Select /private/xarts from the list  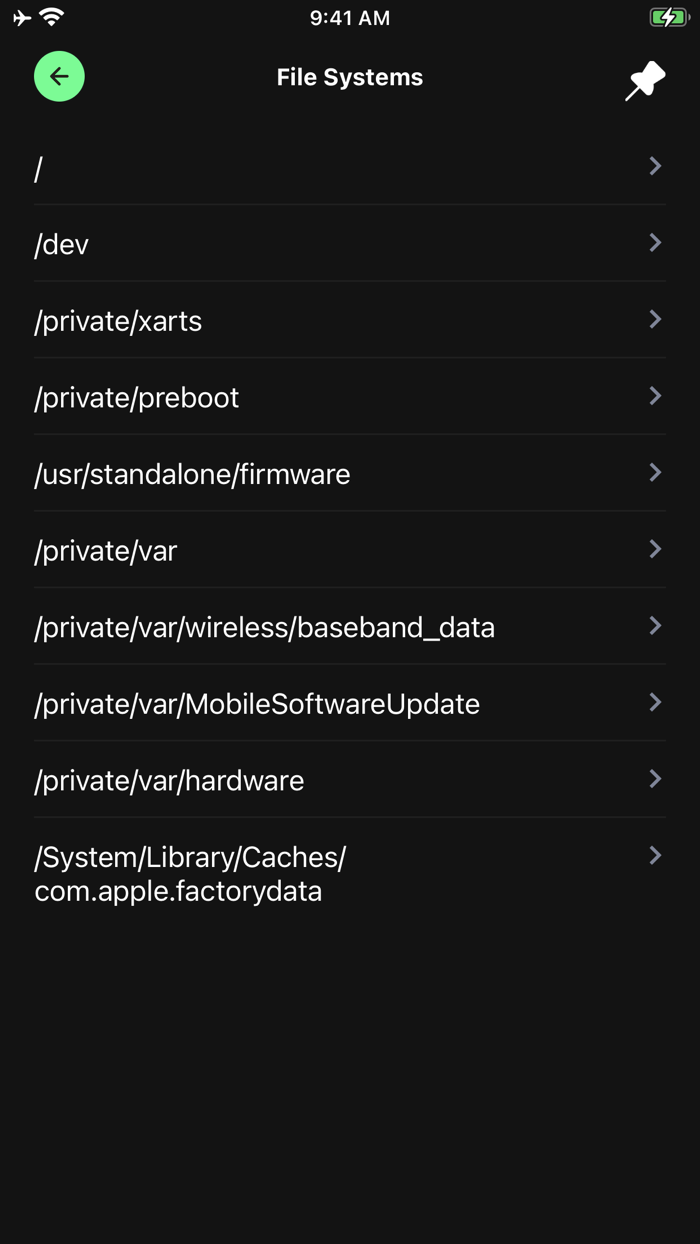click(118, 321)
